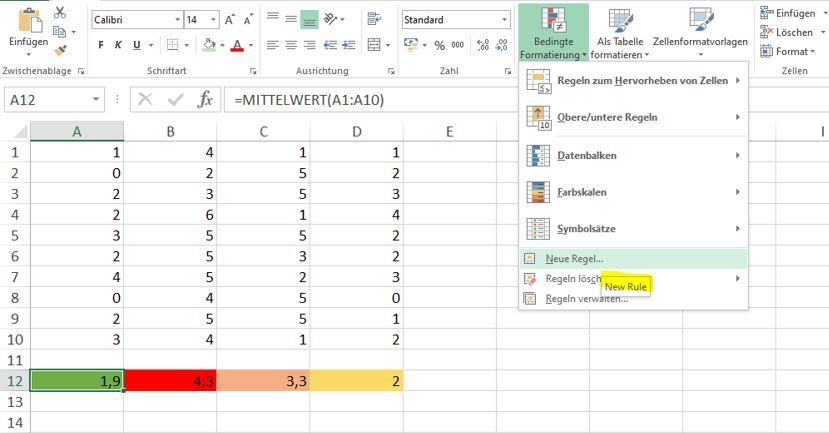Click the Einfügen paste icon

tap(29, 20)
